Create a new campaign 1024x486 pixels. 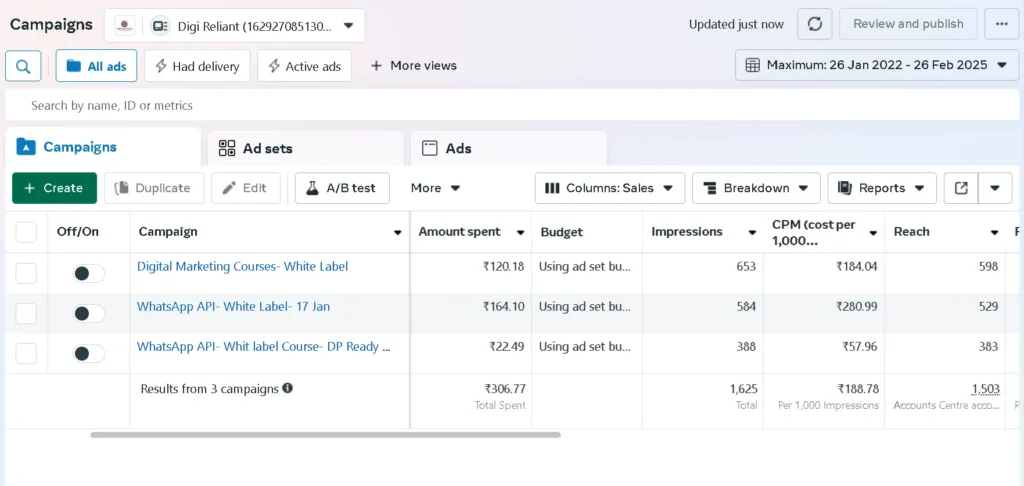[54, 188]
